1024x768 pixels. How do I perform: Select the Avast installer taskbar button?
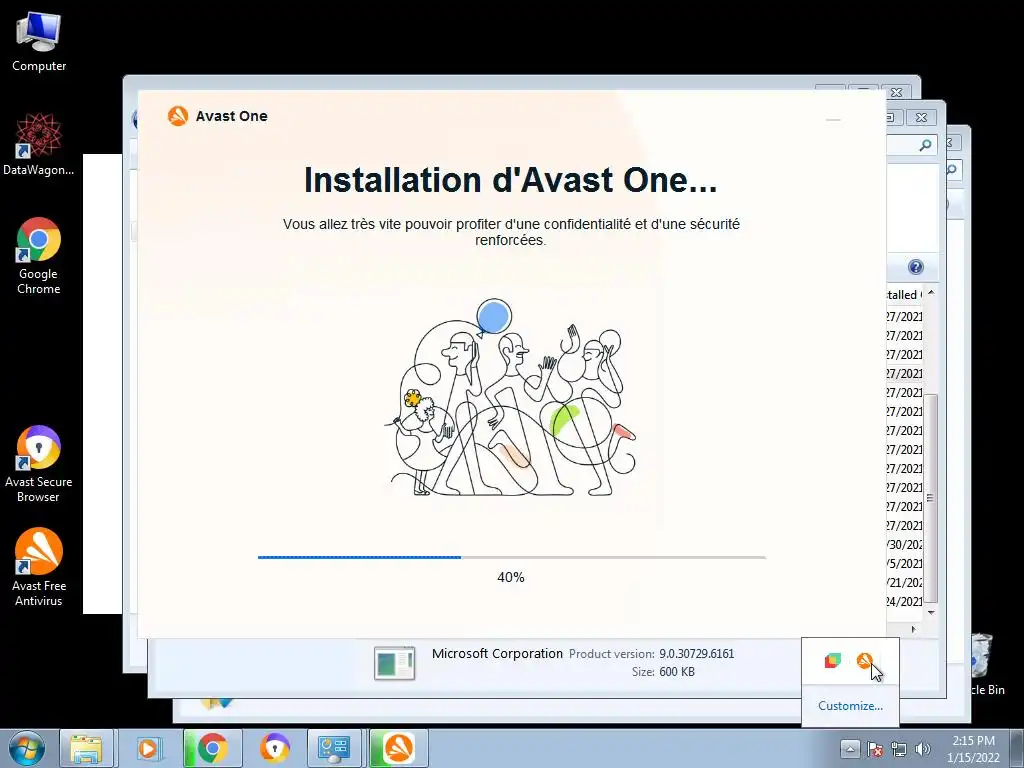398,748
